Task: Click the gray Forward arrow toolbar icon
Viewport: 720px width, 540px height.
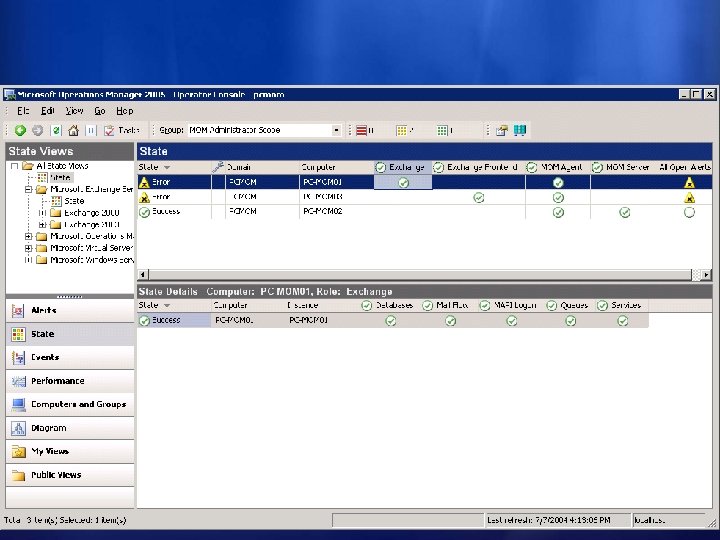Action: 38,130
